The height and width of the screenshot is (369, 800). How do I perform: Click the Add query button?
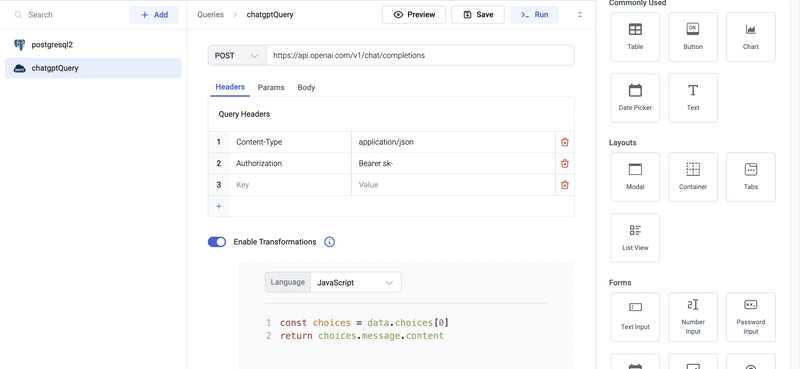click(154, 15)
